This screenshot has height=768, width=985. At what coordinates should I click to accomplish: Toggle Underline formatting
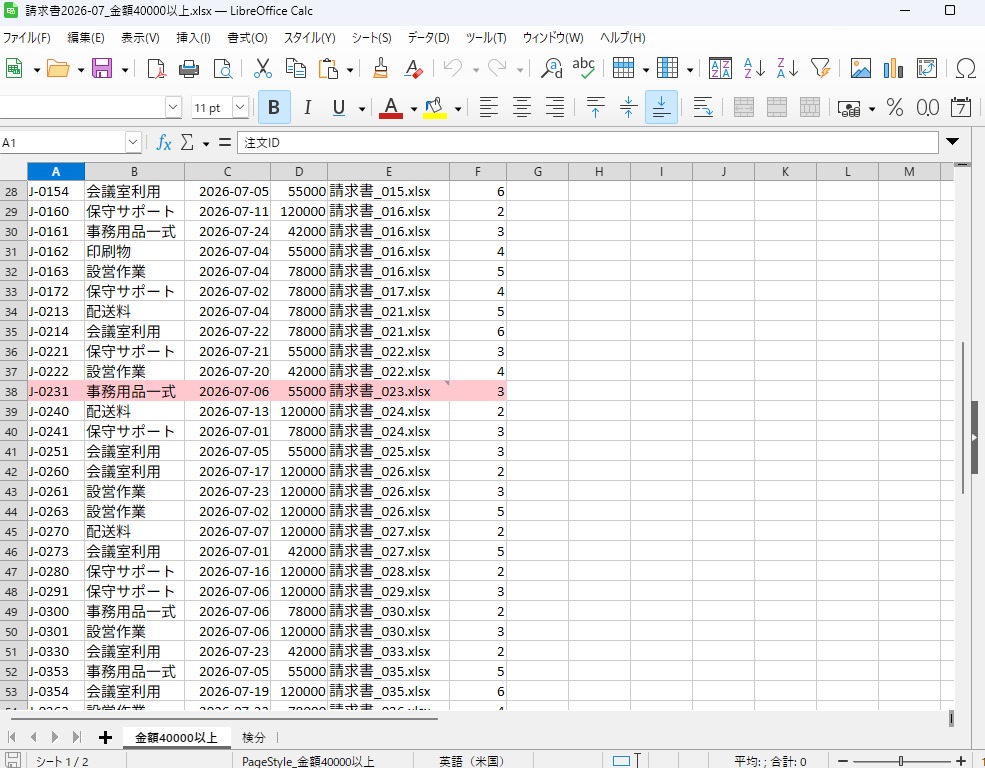pyautogui.click(x=339, y=107)
